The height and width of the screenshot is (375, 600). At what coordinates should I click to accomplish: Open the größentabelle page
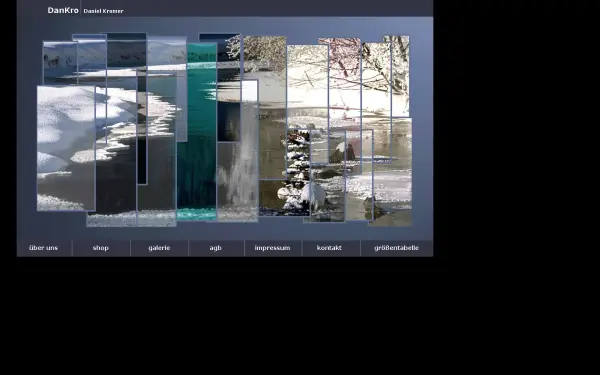coord(396,248)
